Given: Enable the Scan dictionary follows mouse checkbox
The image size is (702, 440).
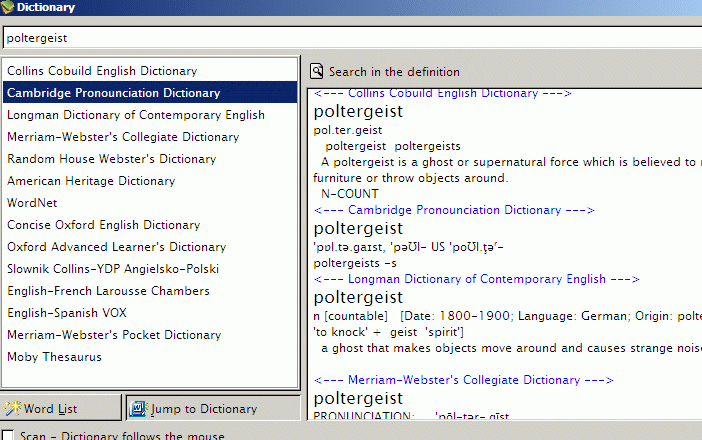Looking at the screenshot, I should click(8, 435).
